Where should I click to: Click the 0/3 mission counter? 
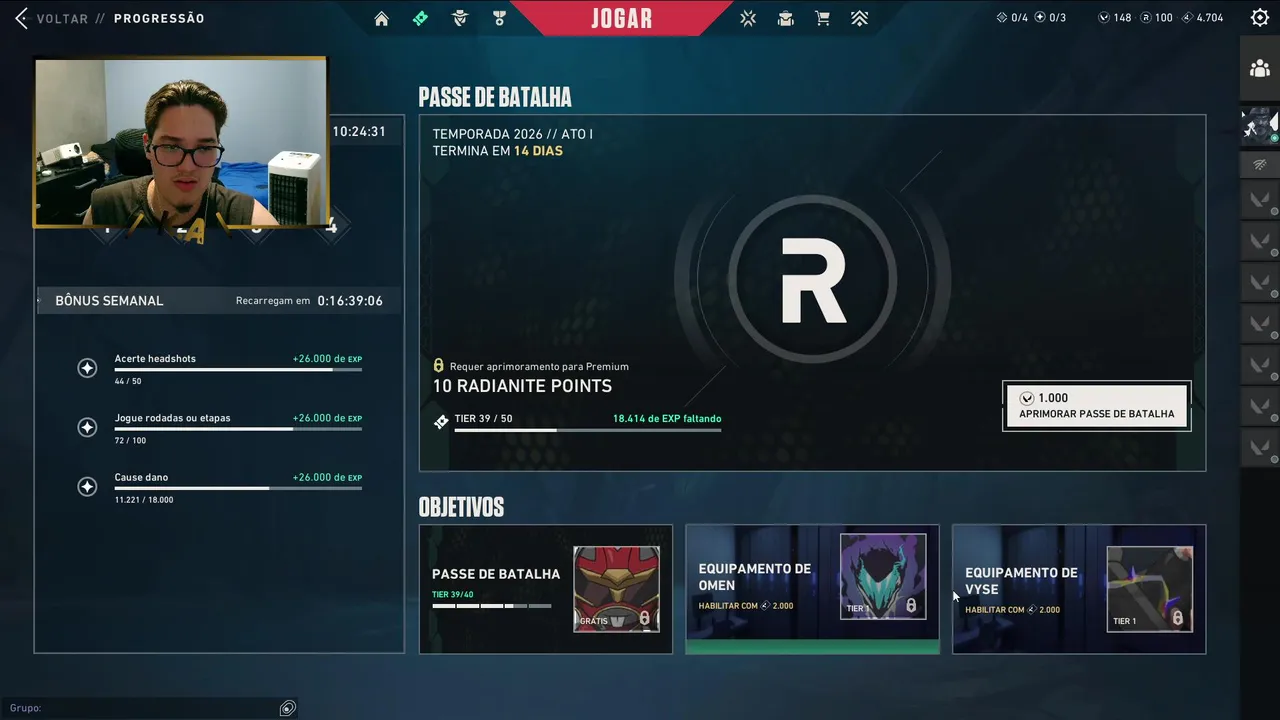(x=1051, y=18)
